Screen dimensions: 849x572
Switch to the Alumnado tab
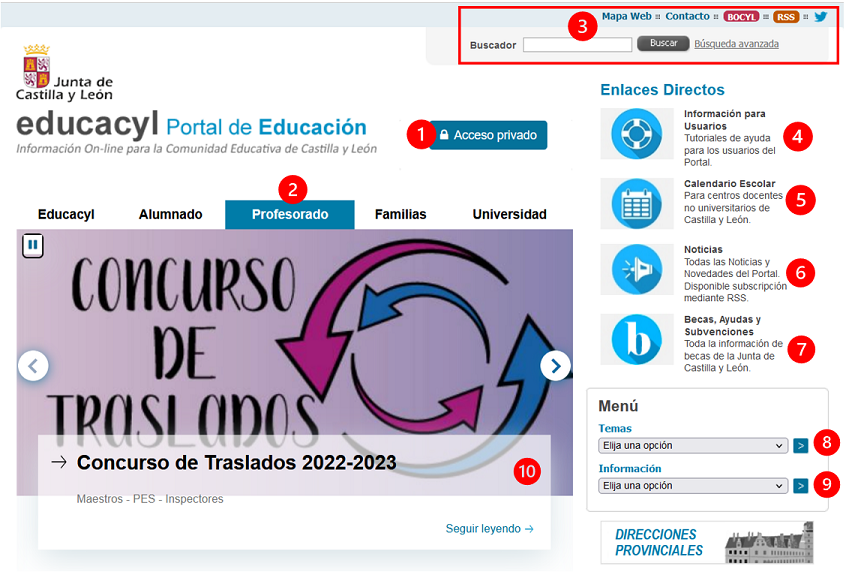[171, 214]
